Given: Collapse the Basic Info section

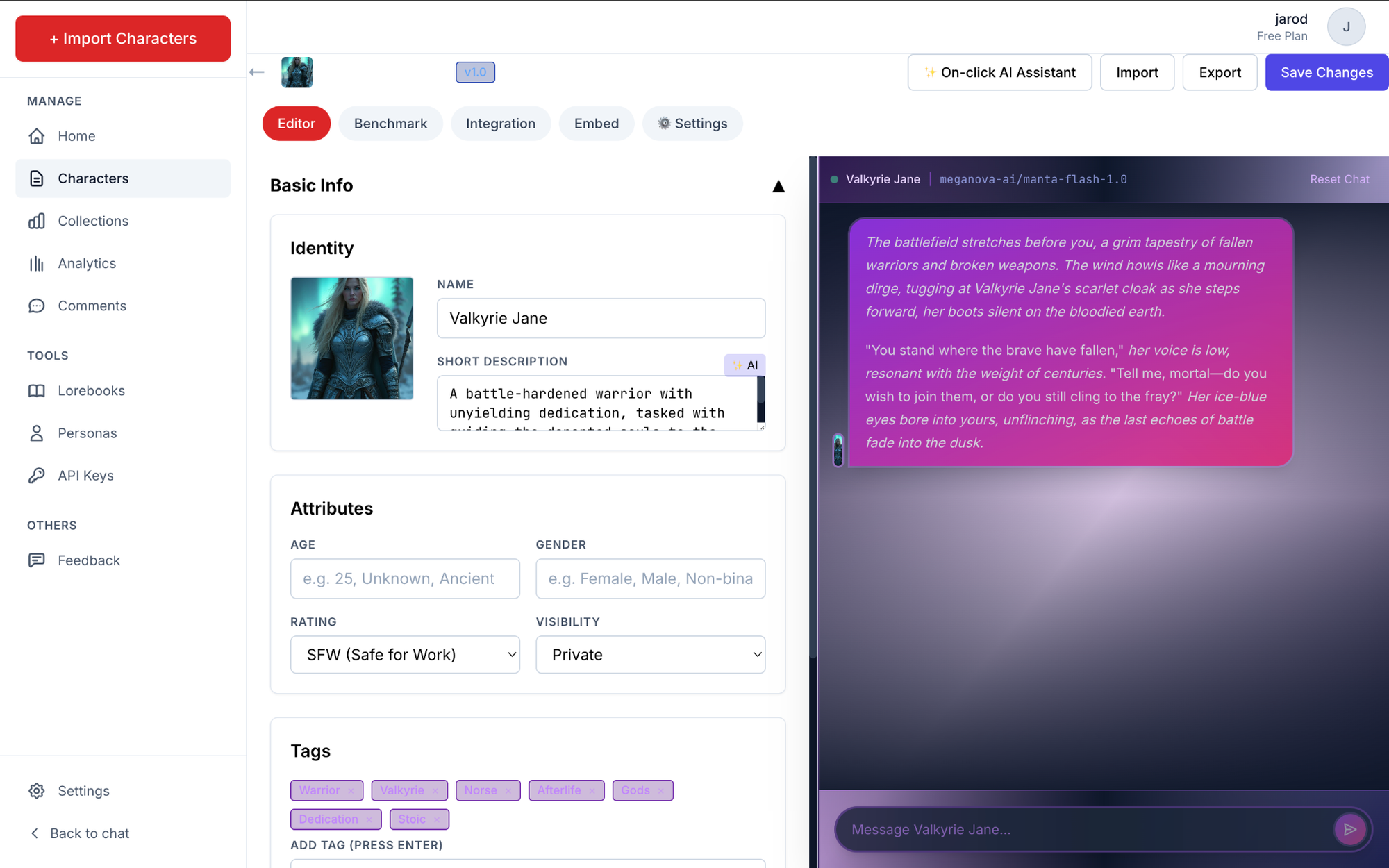Looking at the screenshot, I should (778, 186).
